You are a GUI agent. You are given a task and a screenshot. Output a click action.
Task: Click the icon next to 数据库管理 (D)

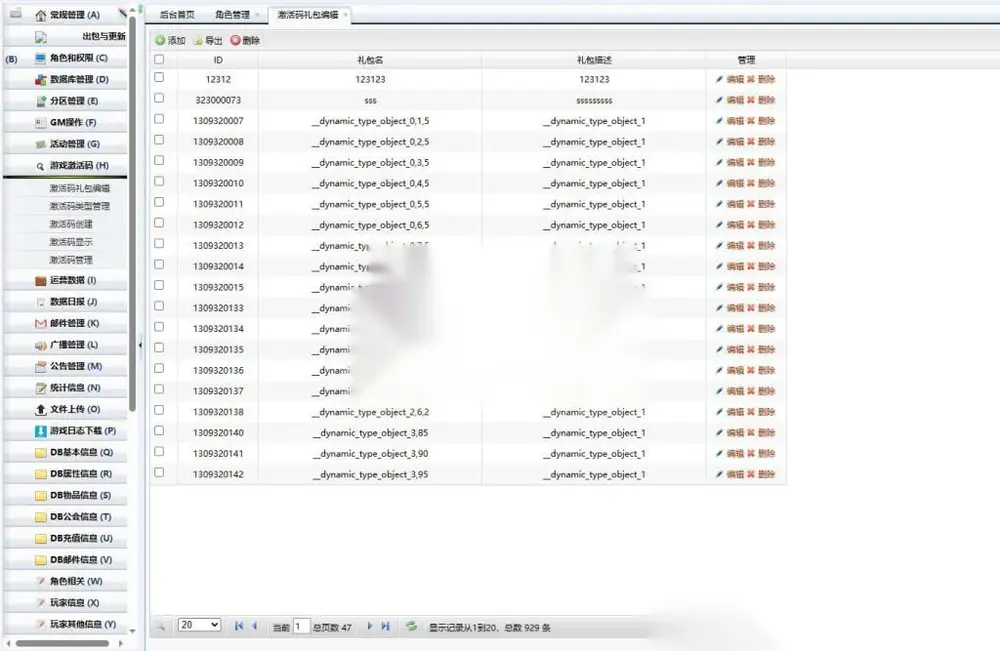coord(41,80)
